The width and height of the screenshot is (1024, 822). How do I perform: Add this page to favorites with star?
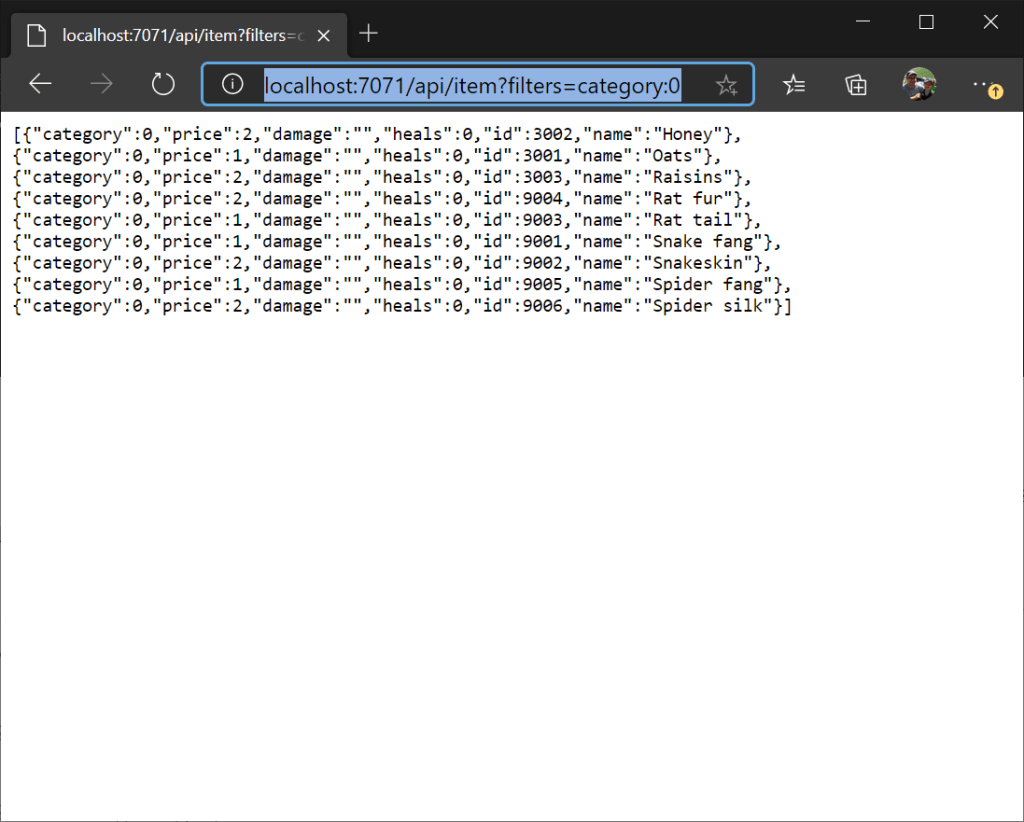tap(726, 86)
